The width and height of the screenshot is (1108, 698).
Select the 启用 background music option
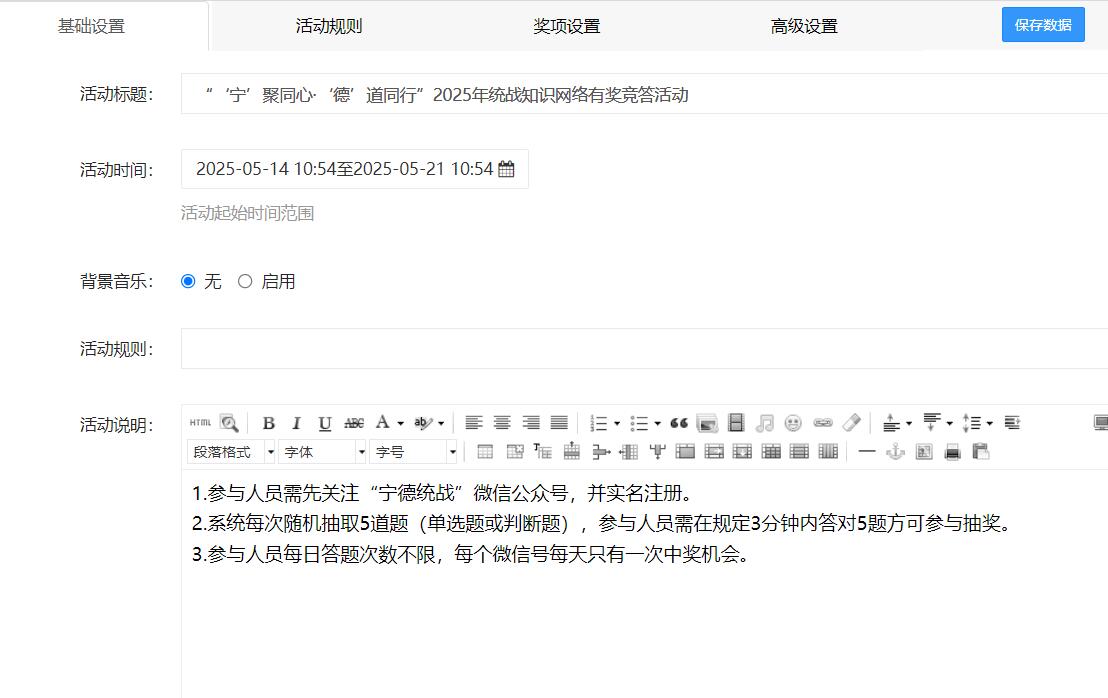point(244,281)
